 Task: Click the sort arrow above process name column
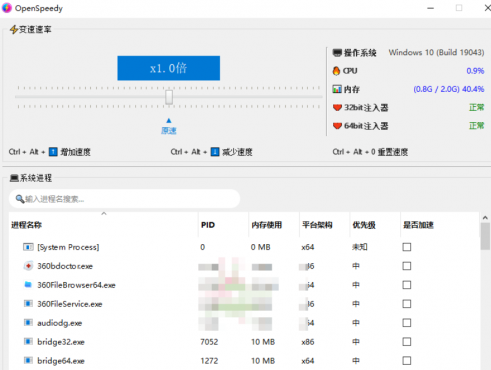pos(104,214)
